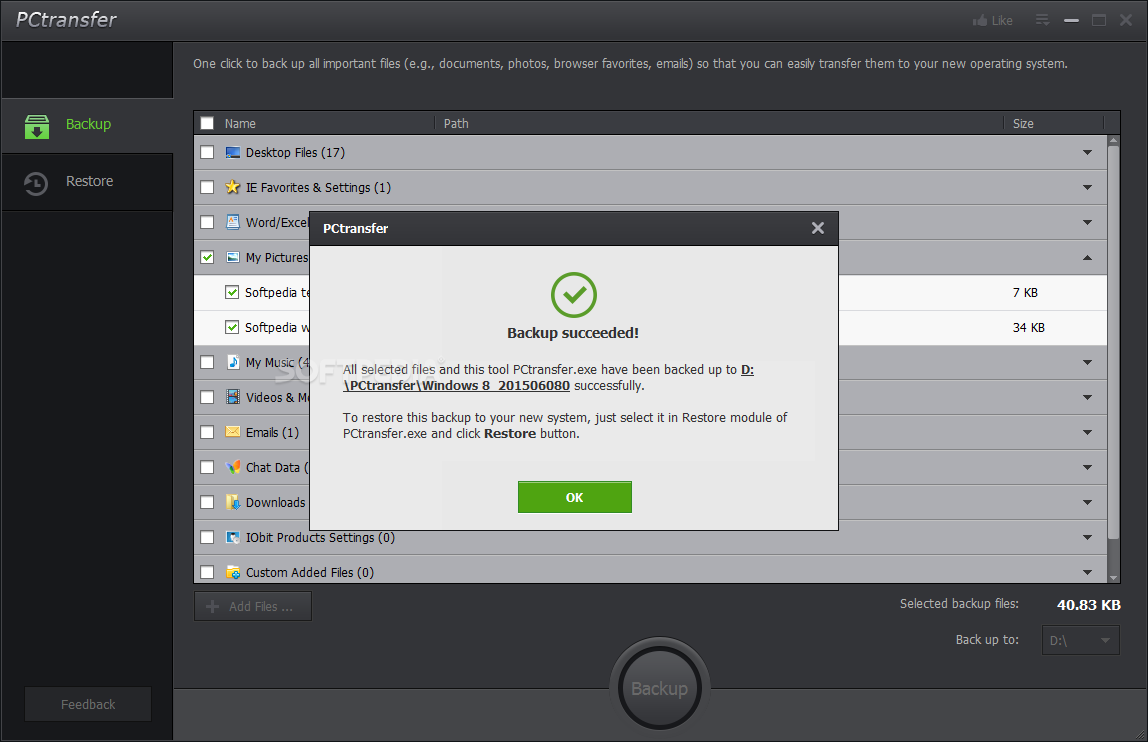This screenshot has height=742, width=1148.
Task: Collapse the My Pictures row arrow
Action: click(1087, 257)
